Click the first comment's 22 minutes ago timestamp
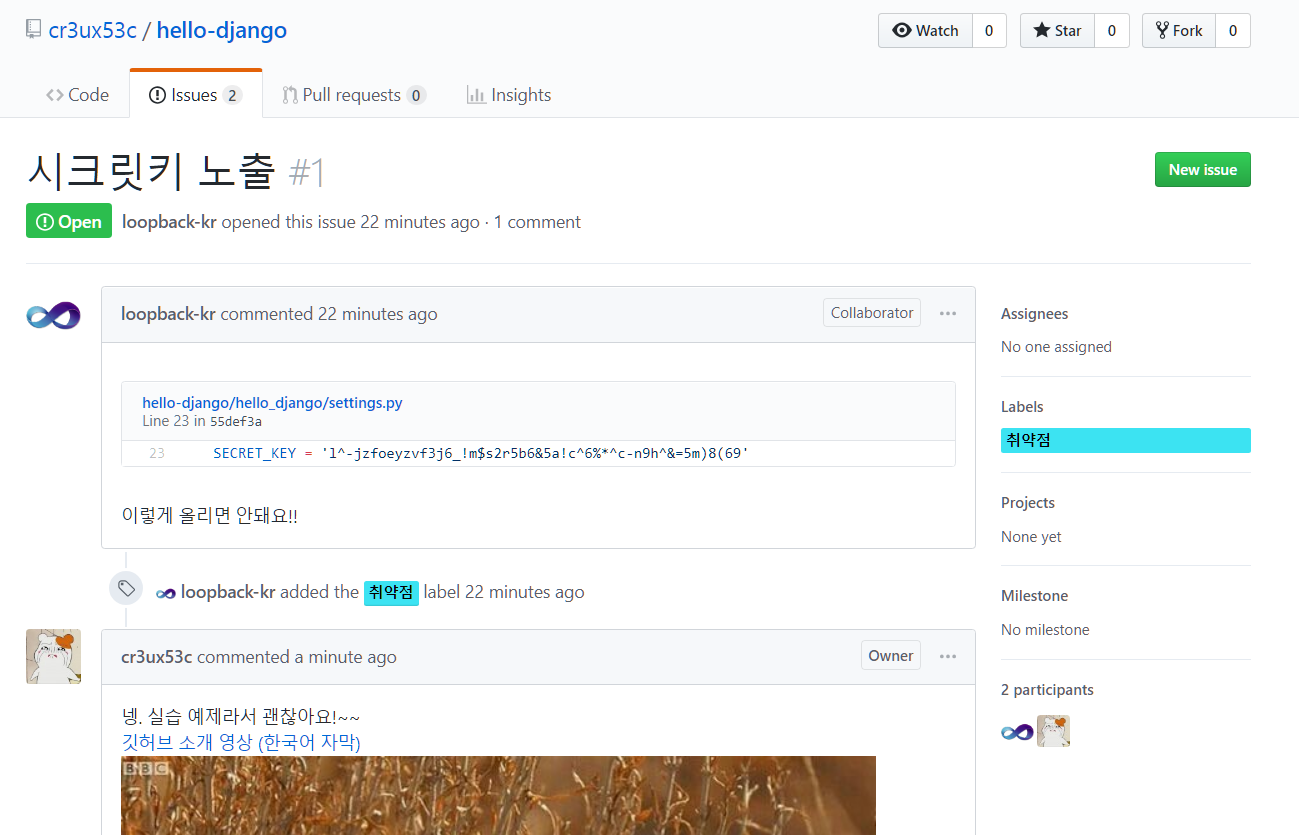The height and width of the screenshot is (835, 1299). (377, 314)
